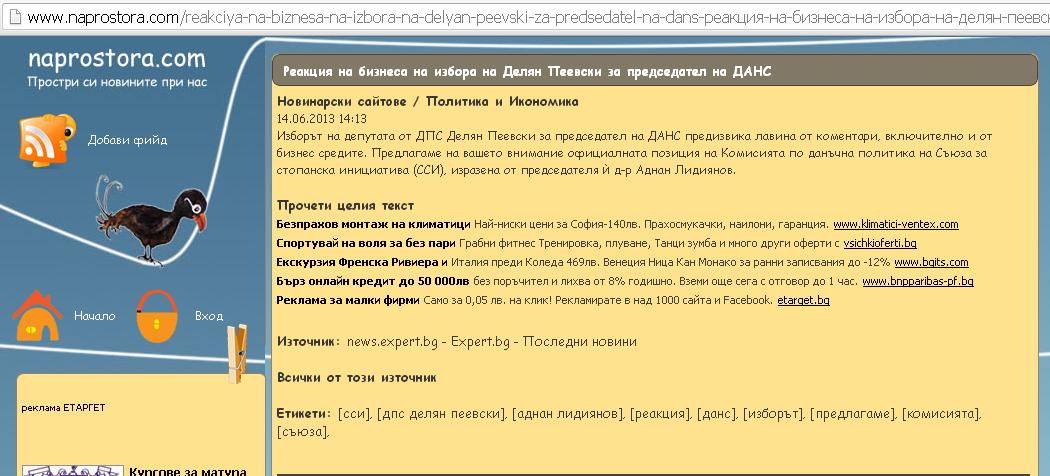Open the www.bgits.com ad link
Image resolution: width=1050 pixels, height=476 pixels.
coord(931,262)
